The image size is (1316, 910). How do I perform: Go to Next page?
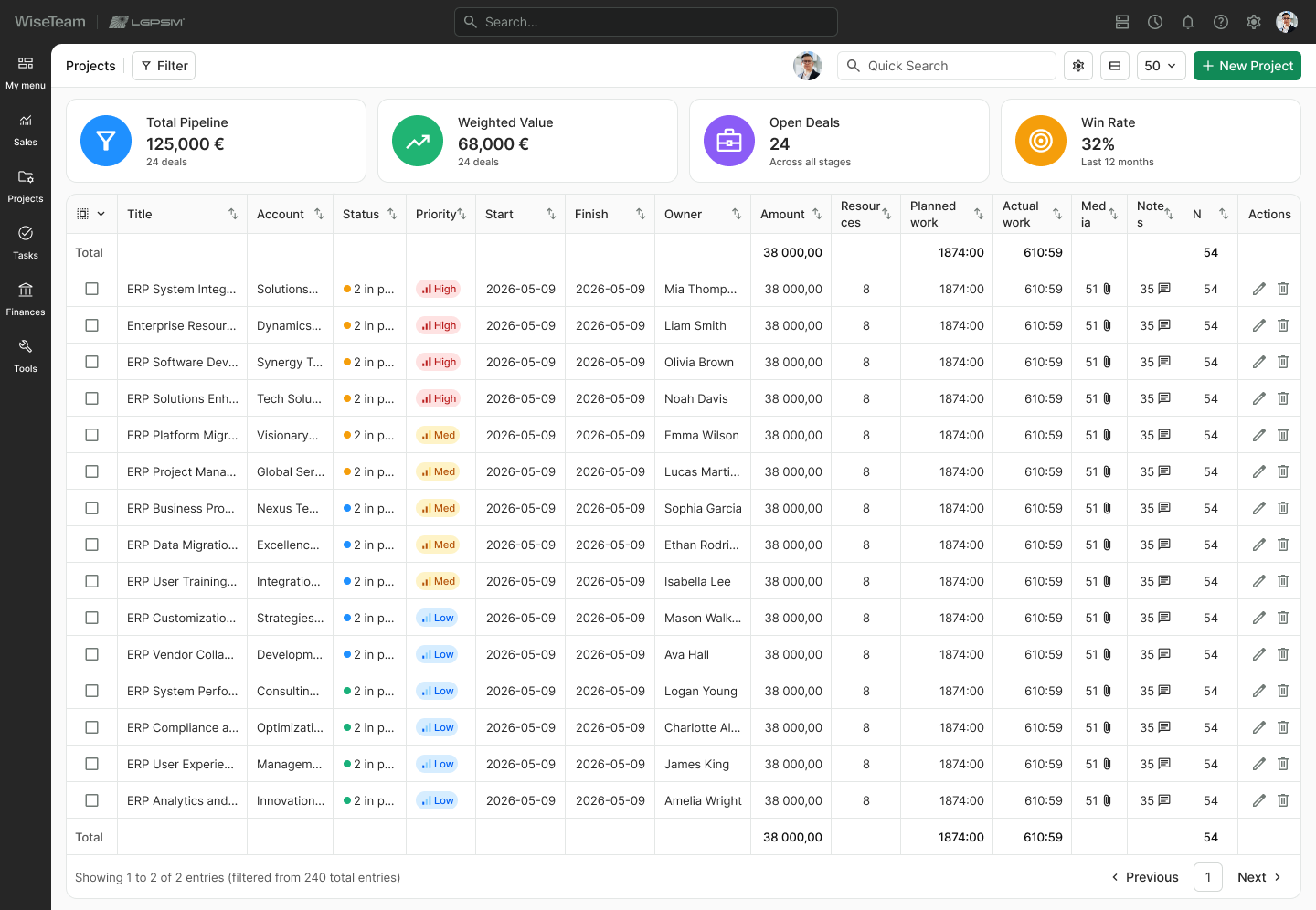(1259, 877)
